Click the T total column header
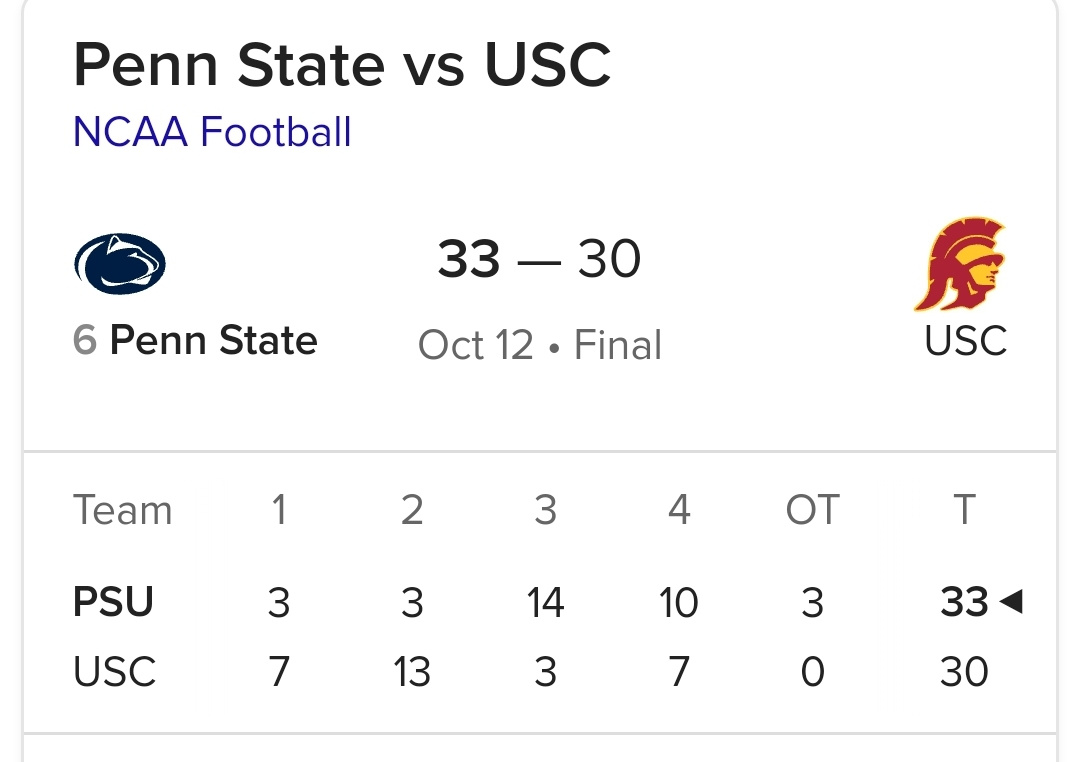The height and width of the screenshot is (762, 1080). [x=964, y=511]
